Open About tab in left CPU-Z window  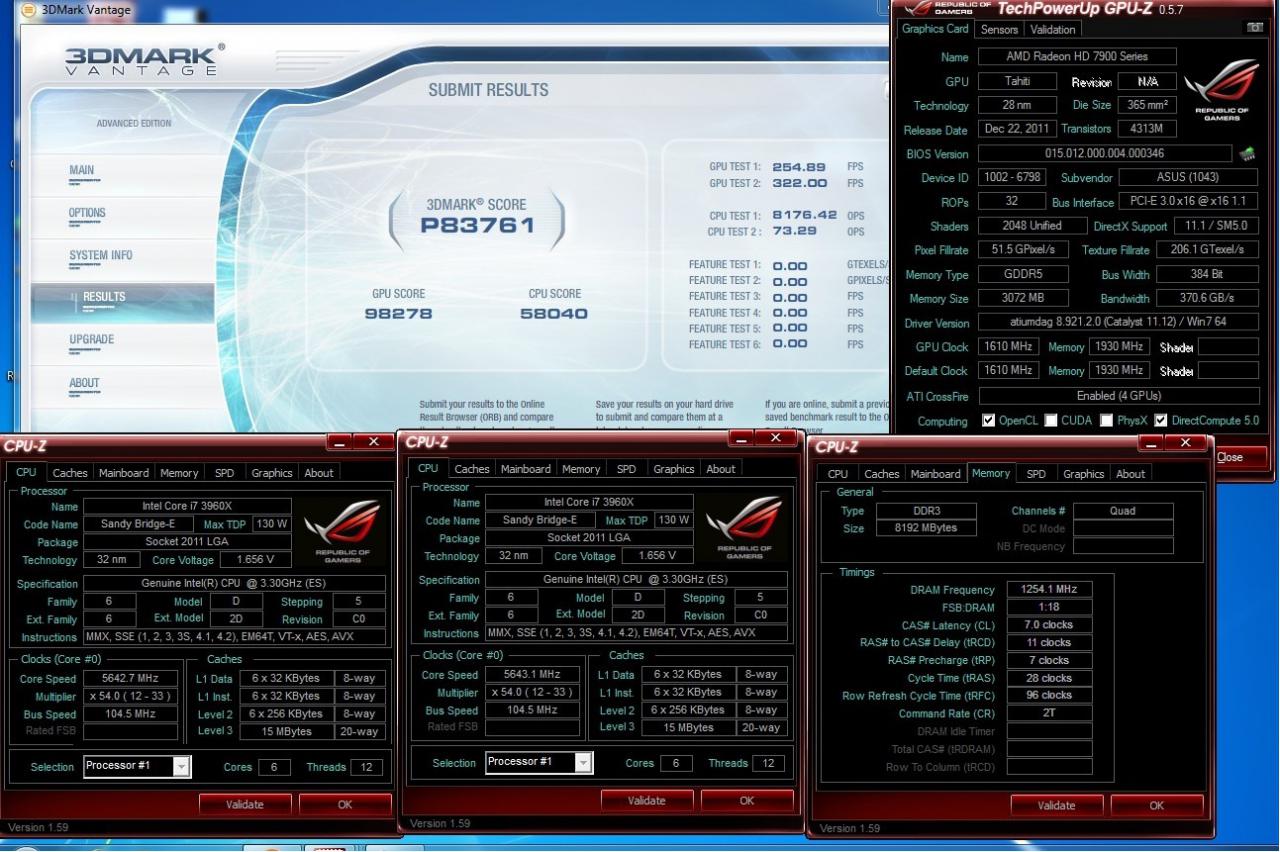click(x=319, y=473)
